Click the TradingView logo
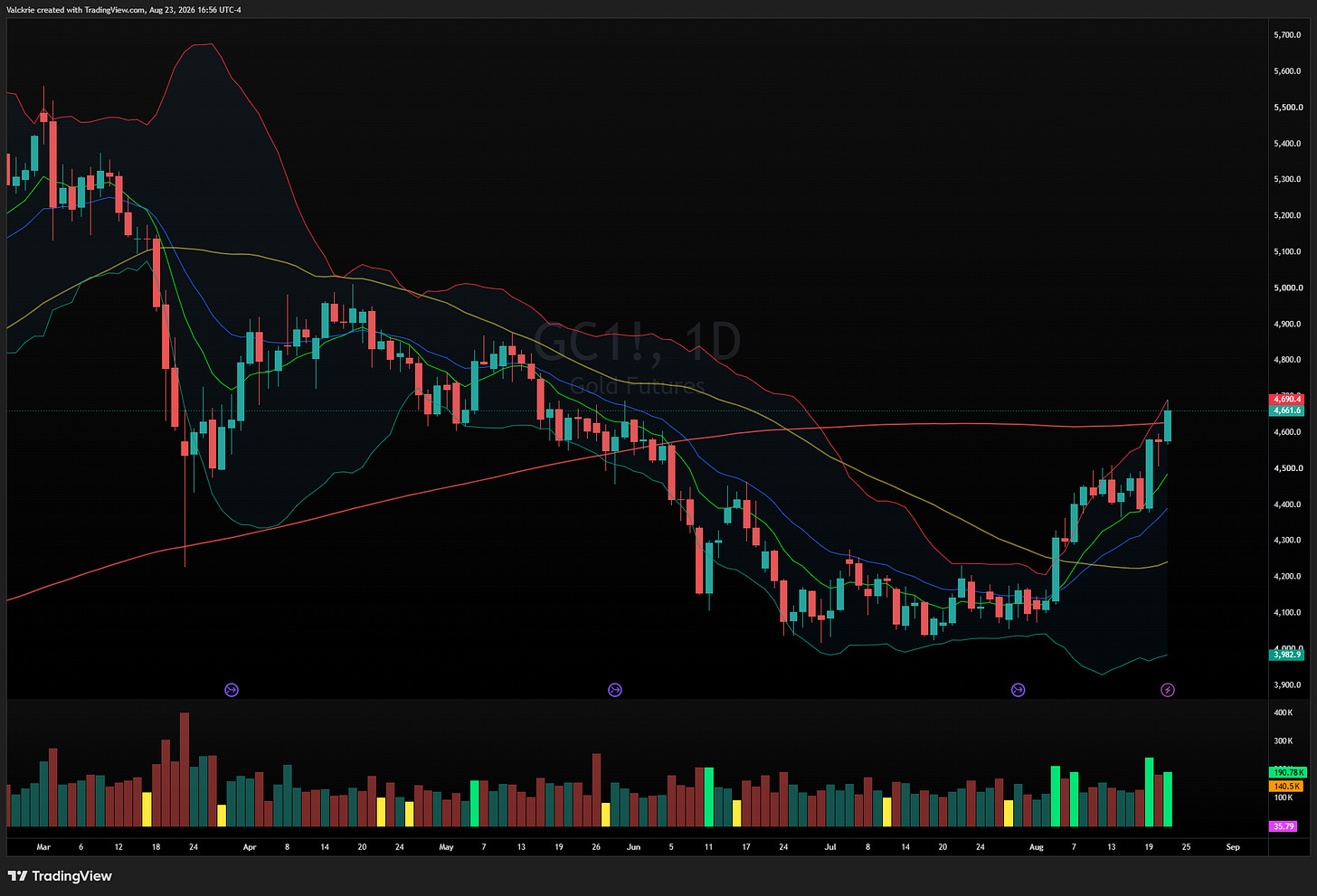Image resolution: width=1317 pixels, height=896 pixels. 60,876
